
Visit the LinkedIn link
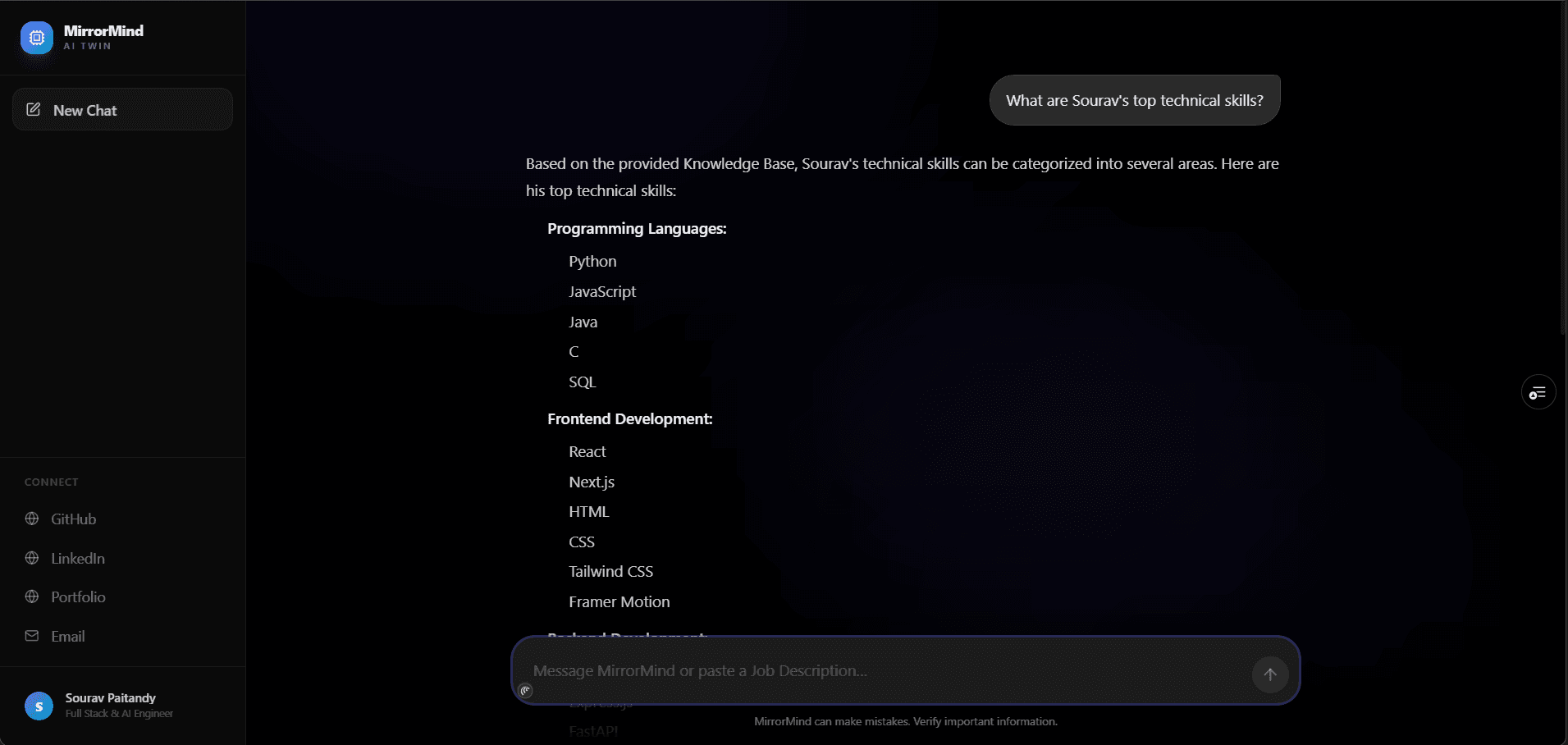[78, 558]
